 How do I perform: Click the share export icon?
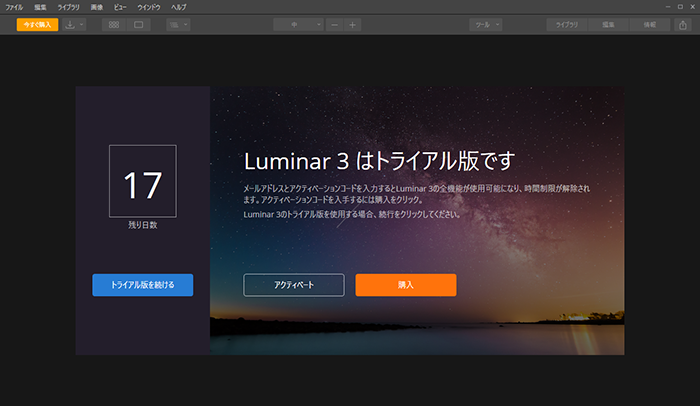(x=683, y=25)
